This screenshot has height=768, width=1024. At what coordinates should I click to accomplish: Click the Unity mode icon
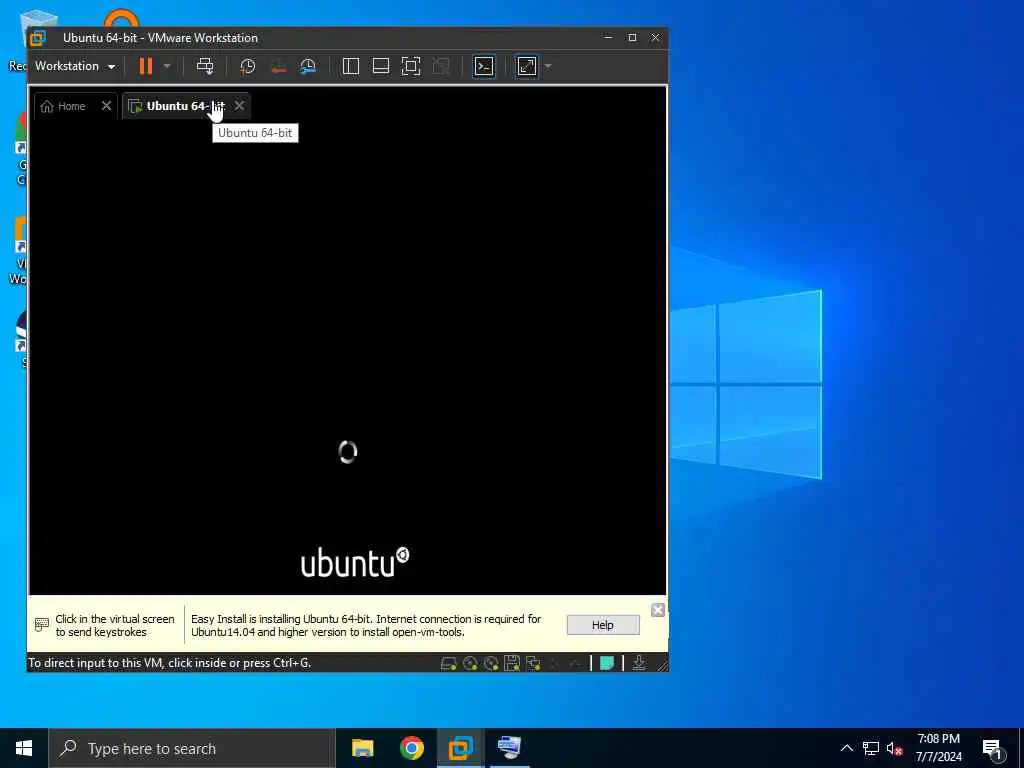441,66
